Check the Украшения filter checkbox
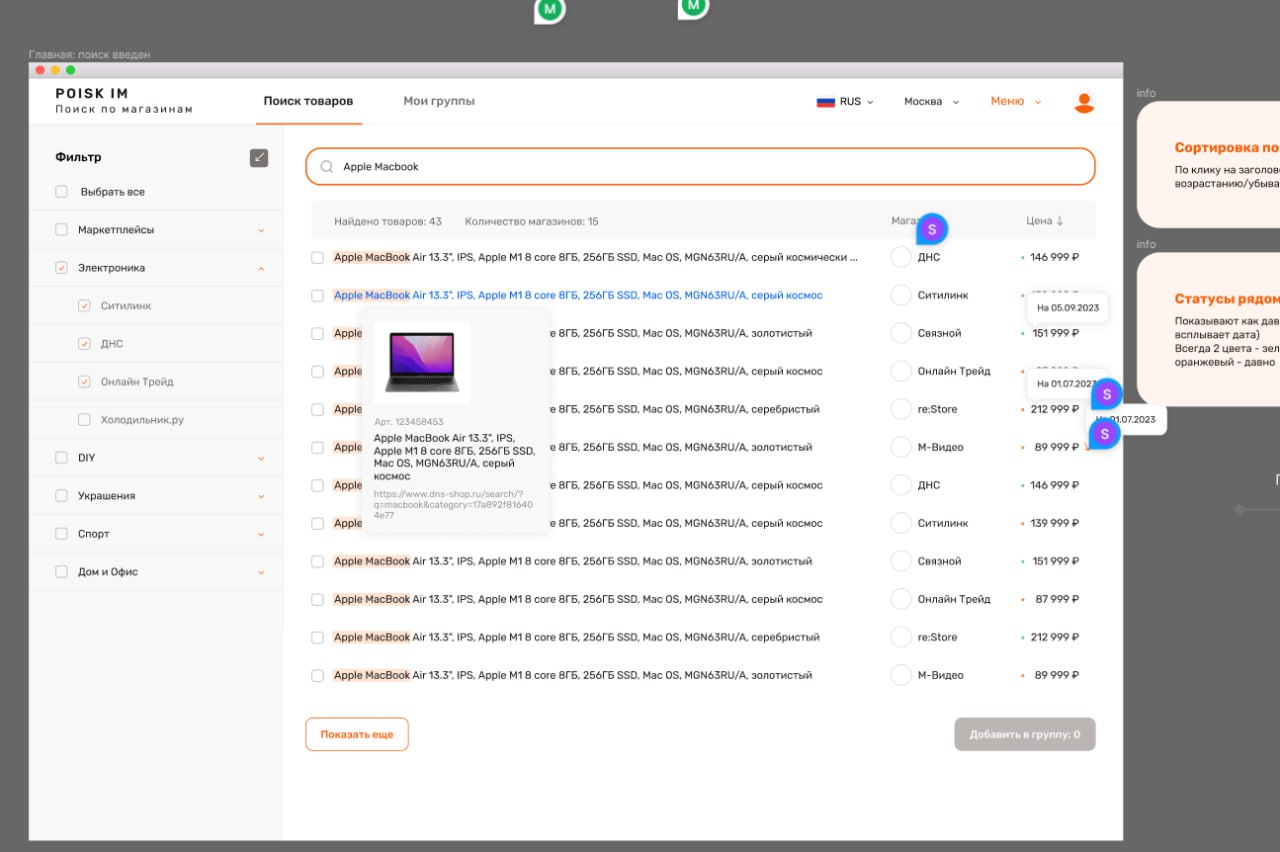 click(x=61, y=496)
